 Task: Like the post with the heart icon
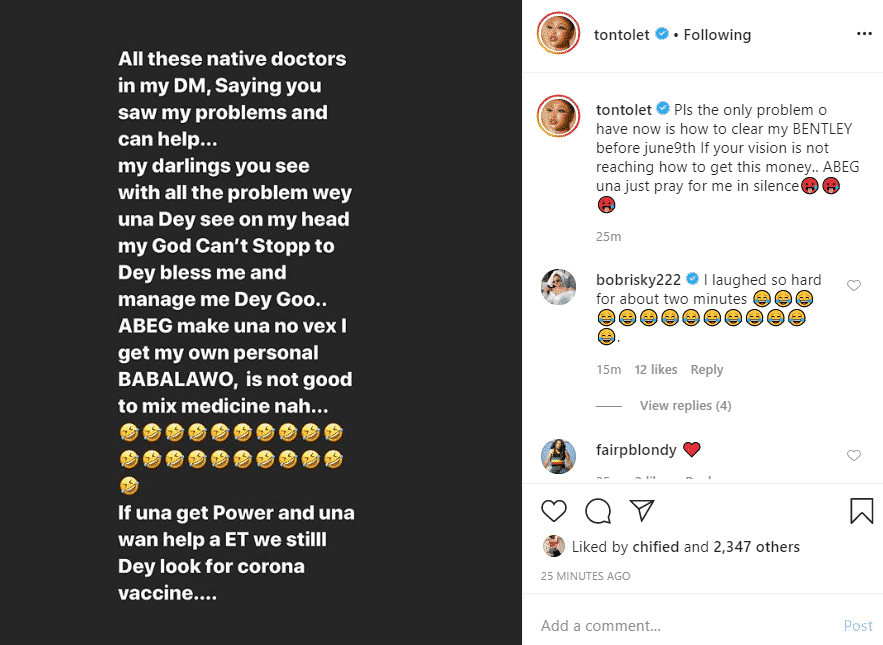[x=553, y=511]
